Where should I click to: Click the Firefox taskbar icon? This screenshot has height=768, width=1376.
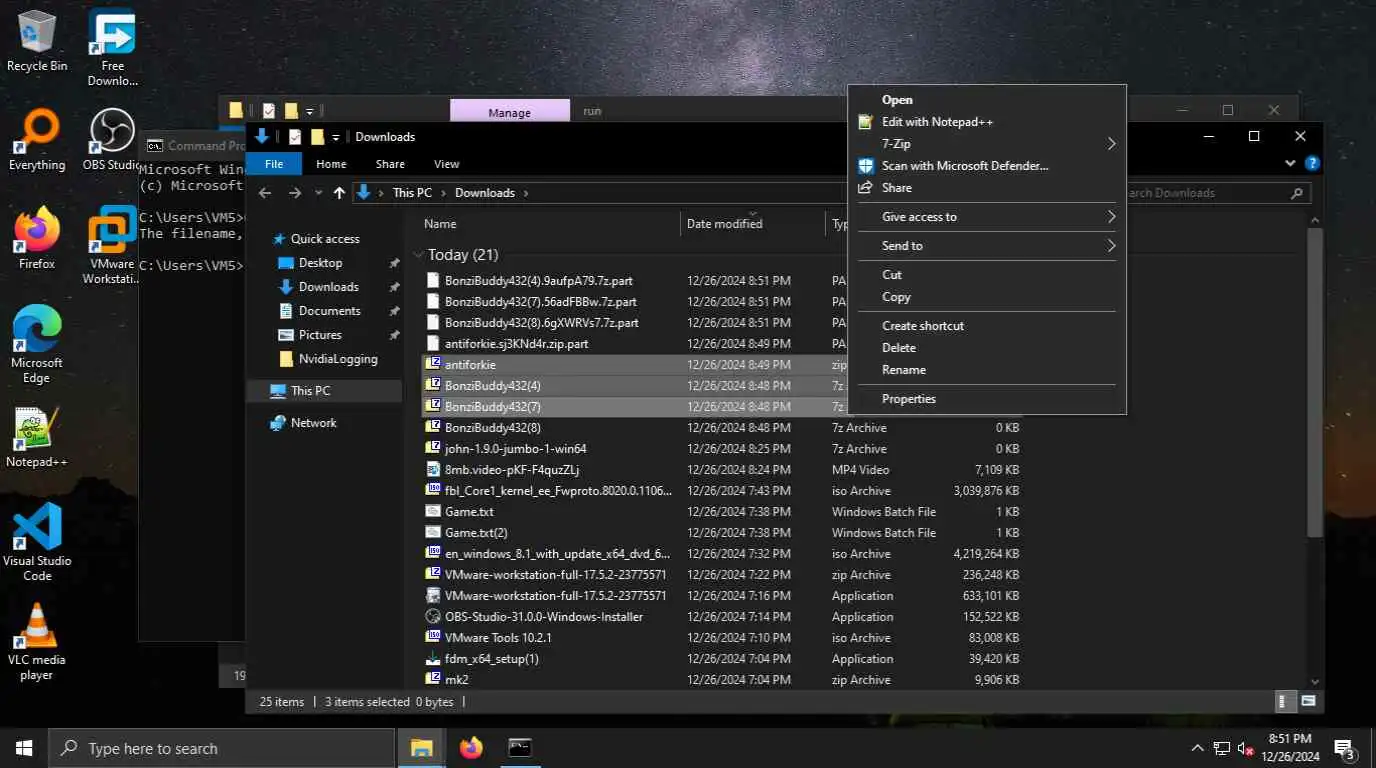click(471, 748)
